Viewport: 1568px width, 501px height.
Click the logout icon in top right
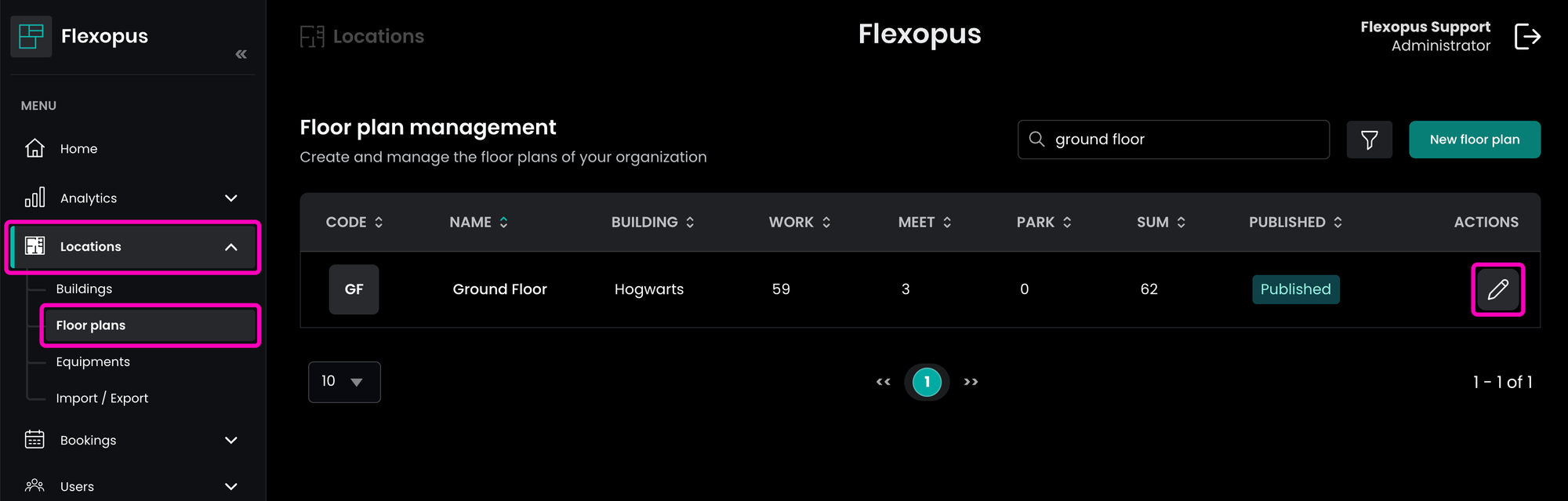click(1526, 36)
